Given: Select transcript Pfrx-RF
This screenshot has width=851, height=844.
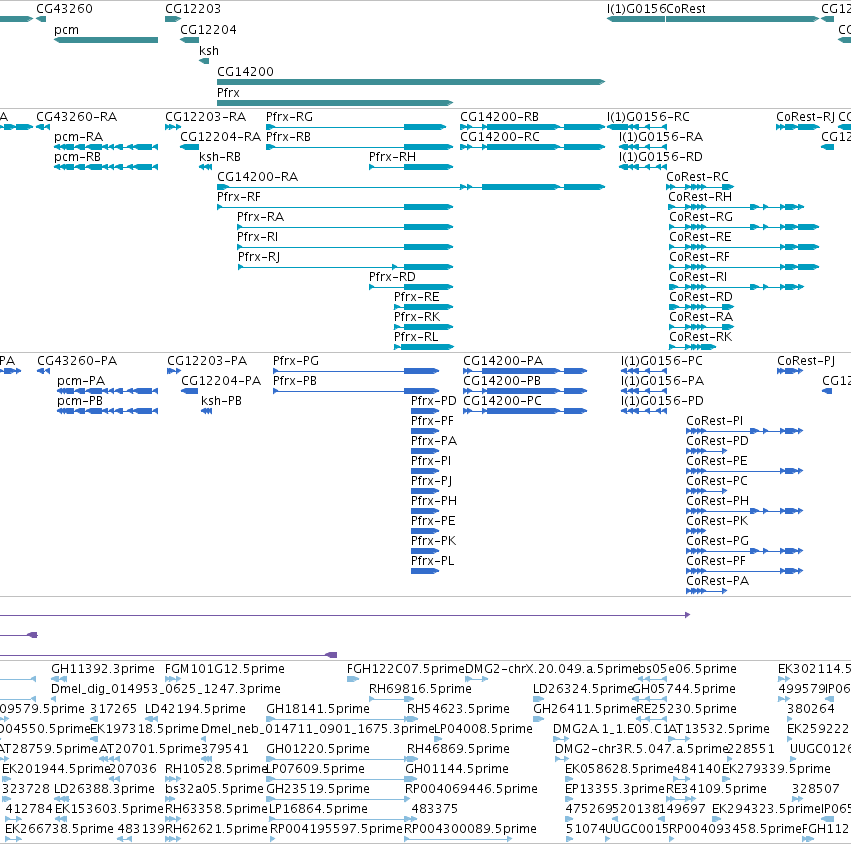Looking at the screenshot, I should pyautogui.click(x=239, y=197).
